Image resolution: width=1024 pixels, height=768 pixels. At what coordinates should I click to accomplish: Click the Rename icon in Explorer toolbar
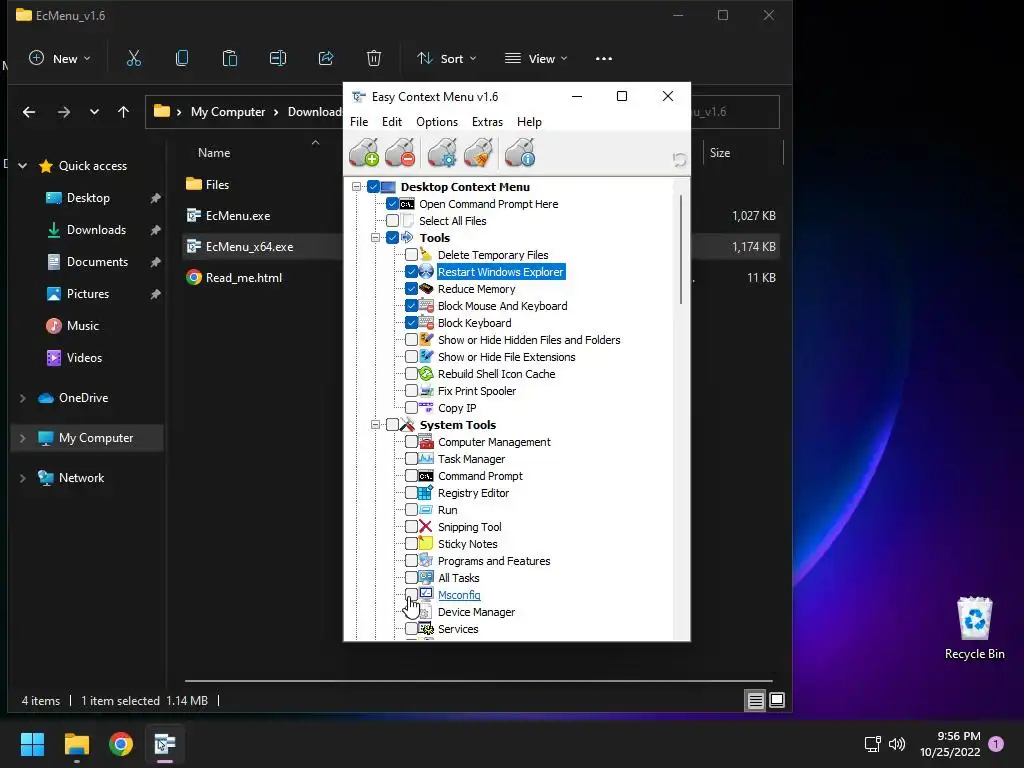click(x=278, y=58)
